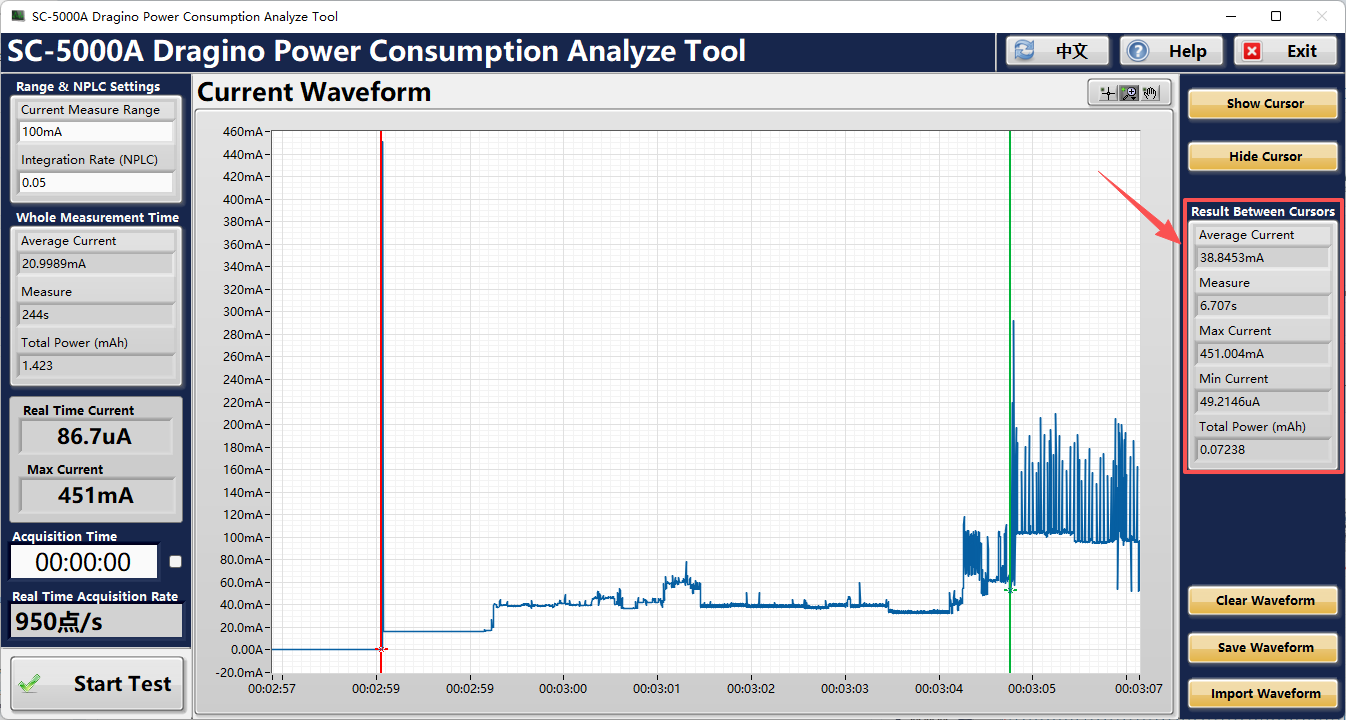This screenshot has width=1346, height=720.
Task: Choose the hand pan tool above the waveform
Action: tap(1151, 93)
